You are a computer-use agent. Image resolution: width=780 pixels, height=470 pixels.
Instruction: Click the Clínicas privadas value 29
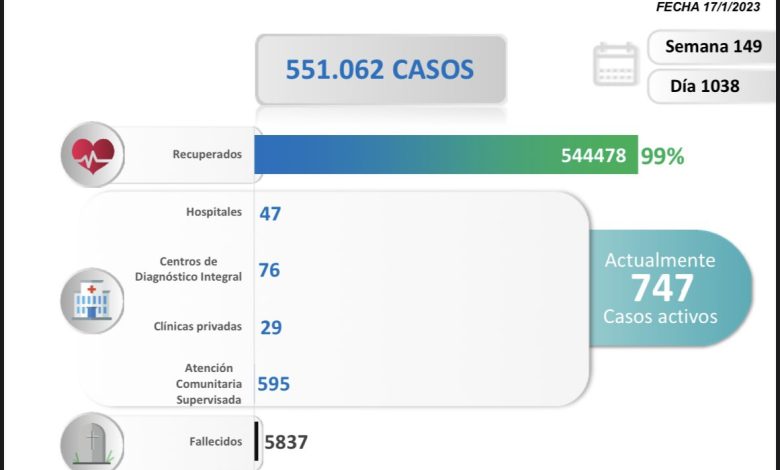tap(269, 327)
